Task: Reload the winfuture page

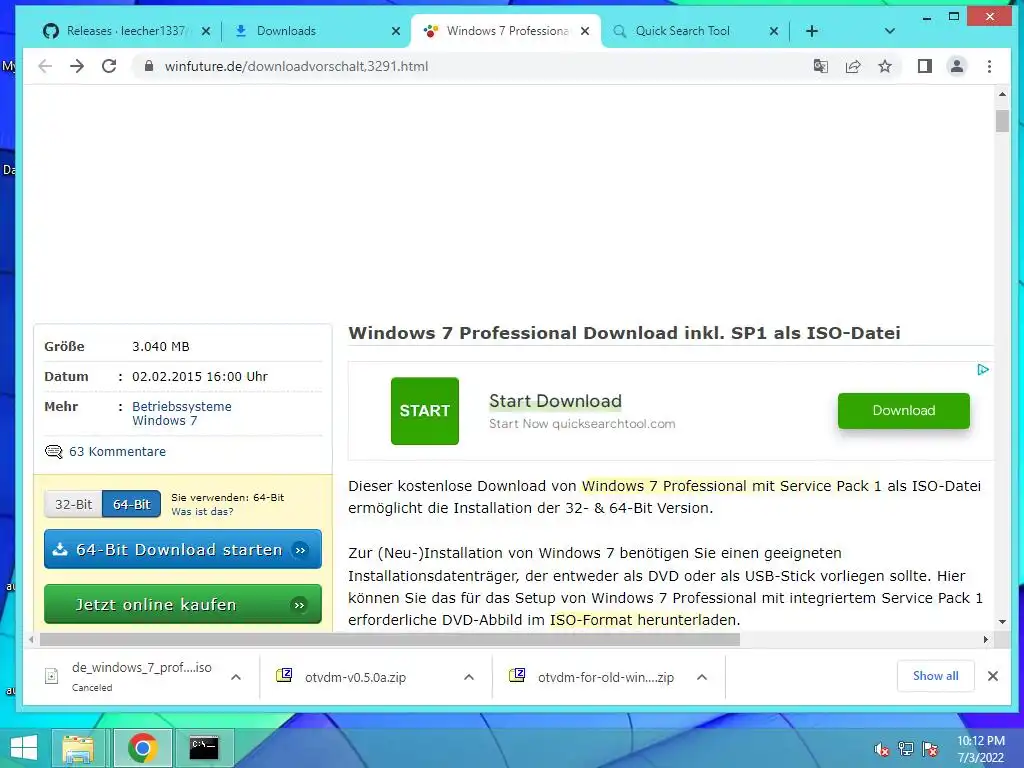Action: click(109, 66)
